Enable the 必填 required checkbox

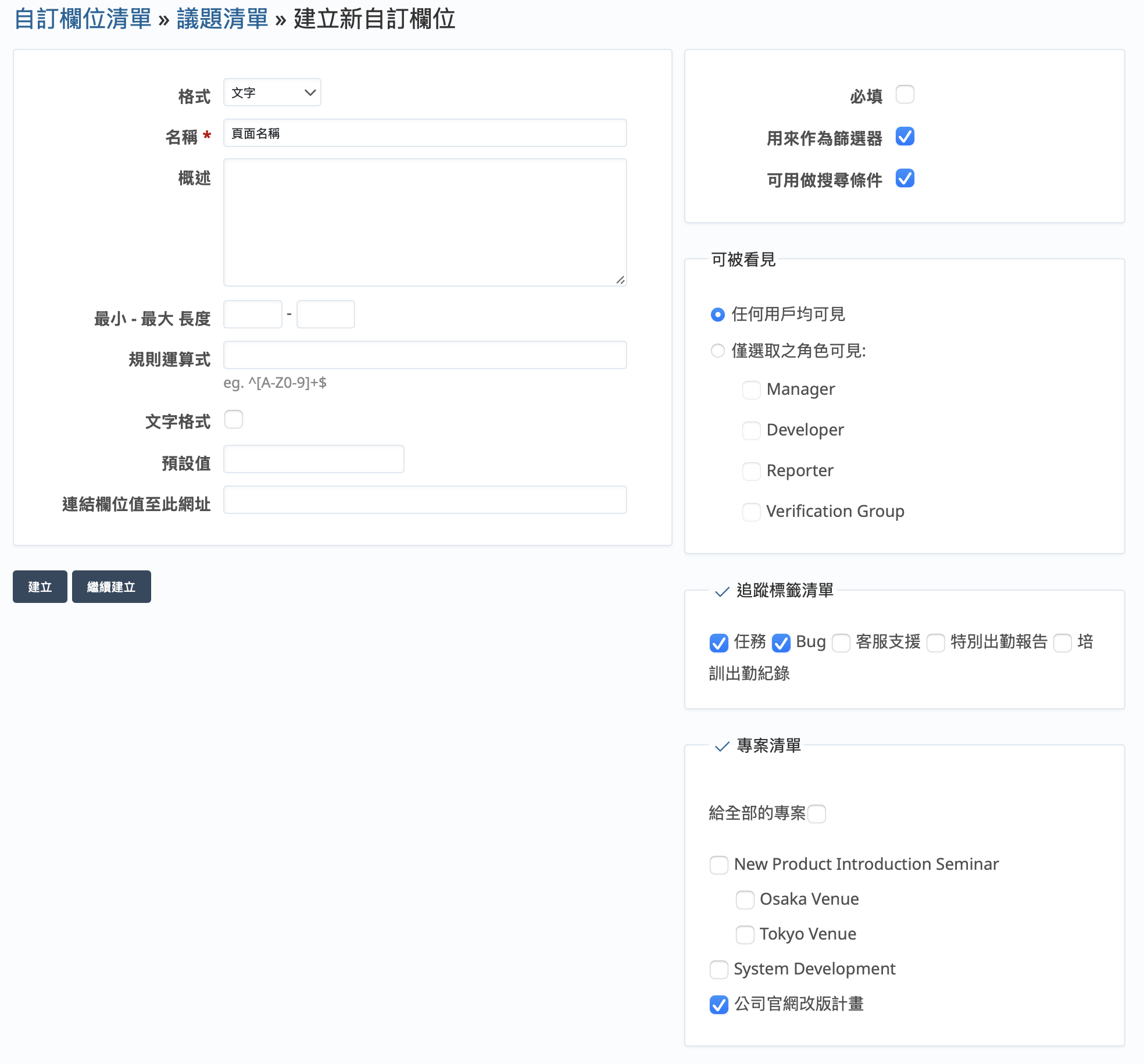pos(905,94)
